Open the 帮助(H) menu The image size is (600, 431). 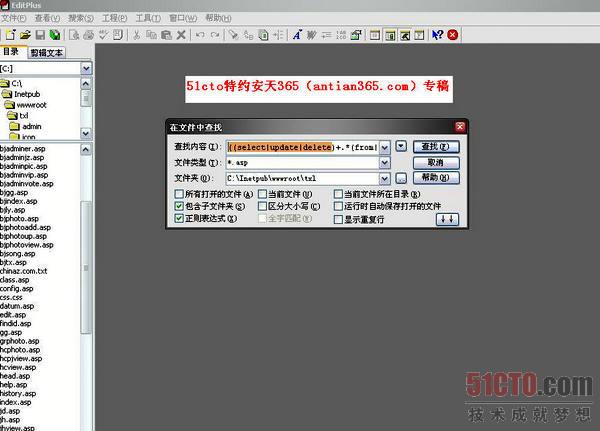click(x=218, y=18)
